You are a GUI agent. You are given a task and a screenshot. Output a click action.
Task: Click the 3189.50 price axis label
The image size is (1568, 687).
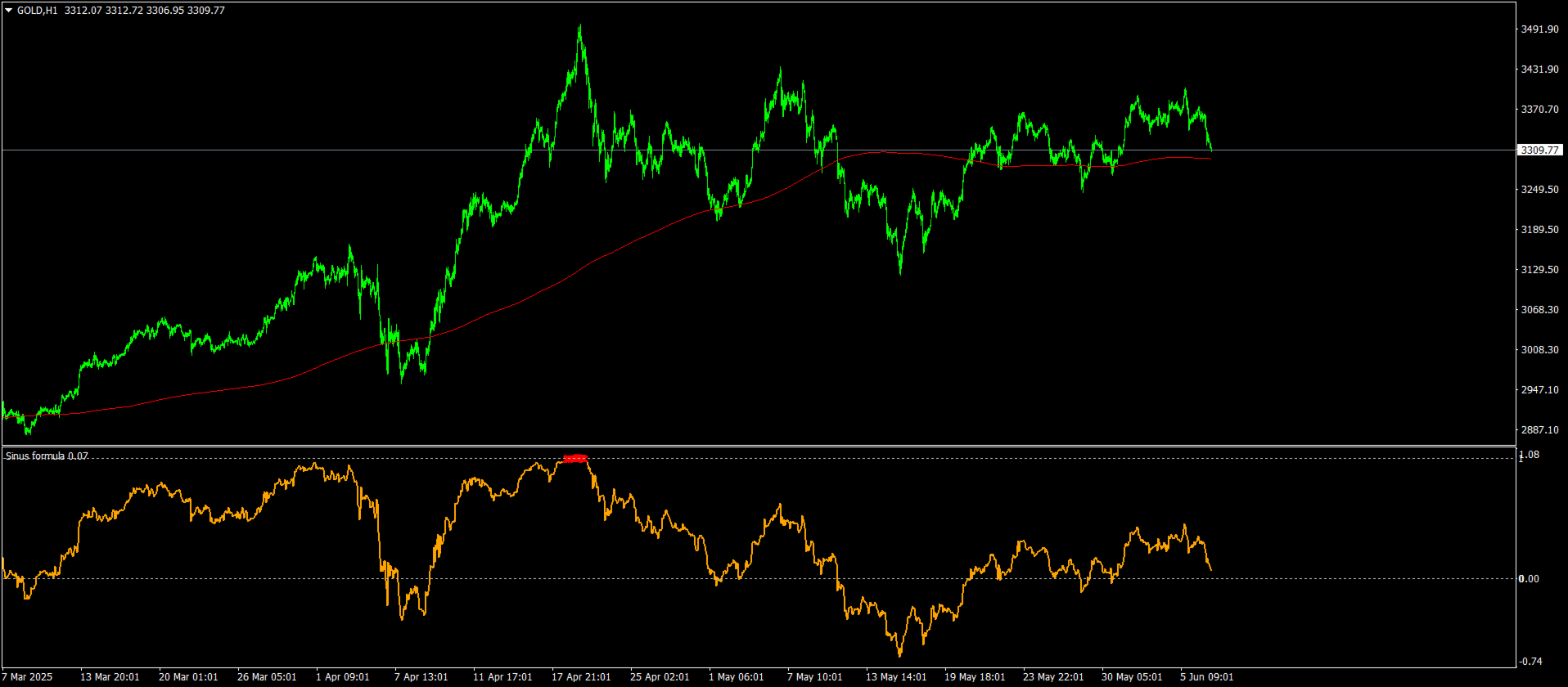[x=1539, y=230]
